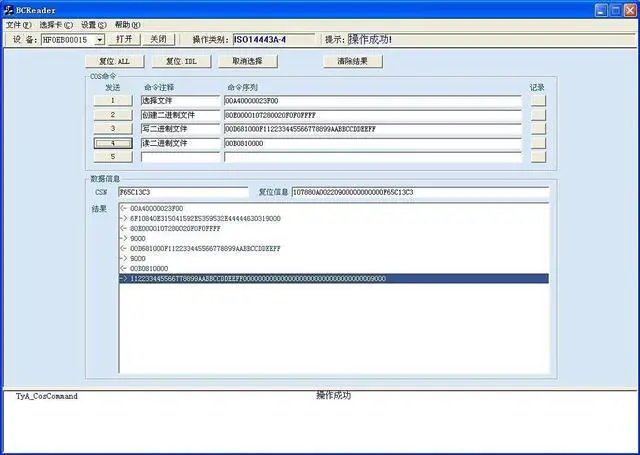The height and width of the screenshot is (455, 640).
Task: Click the 记录 button for row 1
Action: coord(538,101)
